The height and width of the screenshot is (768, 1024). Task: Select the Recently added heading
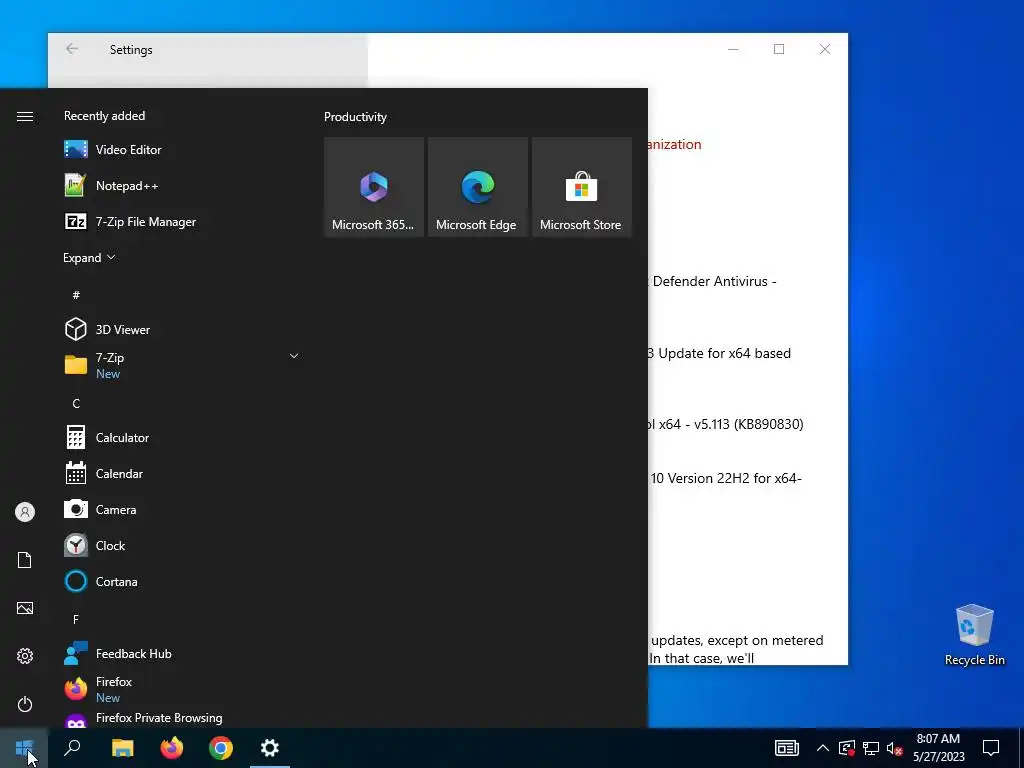(x=104, y=116)
